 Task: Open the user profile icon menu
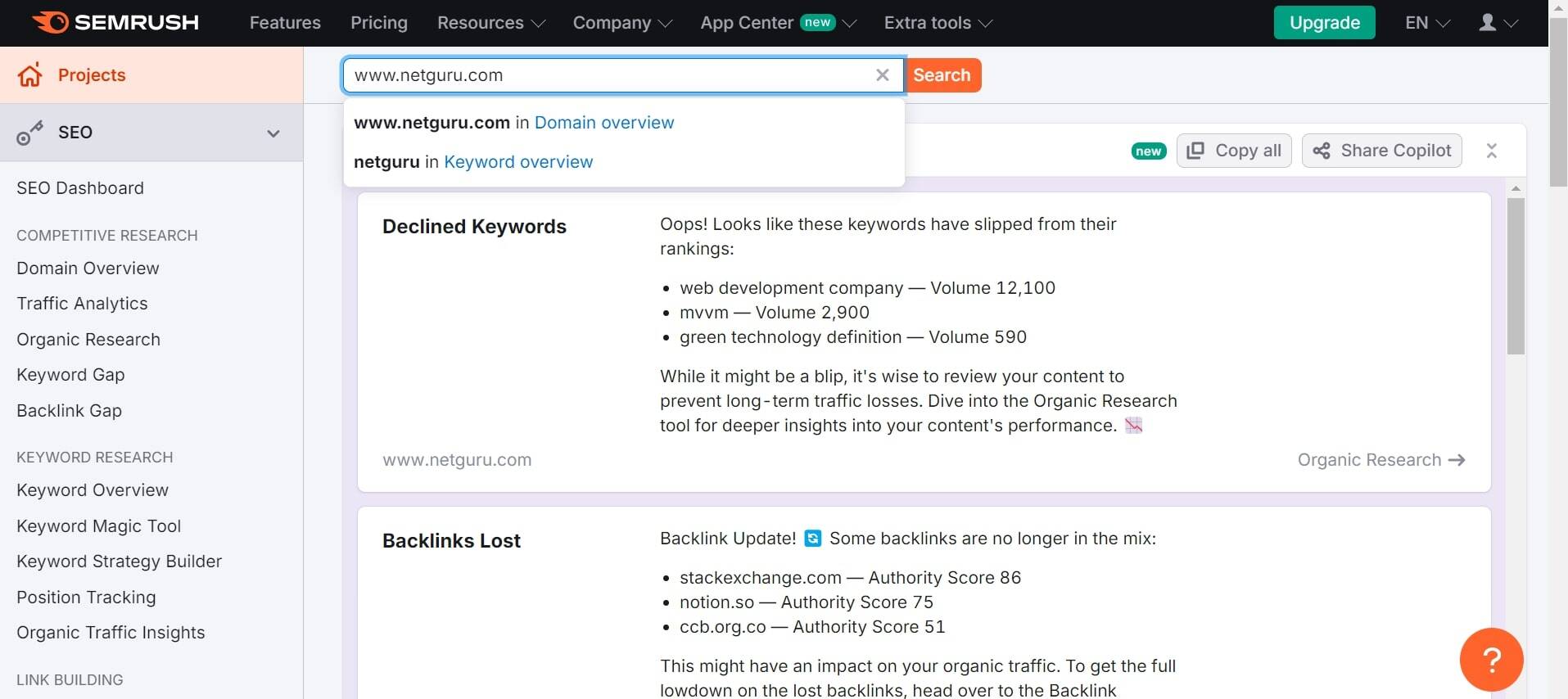(x=1498, y=23)
